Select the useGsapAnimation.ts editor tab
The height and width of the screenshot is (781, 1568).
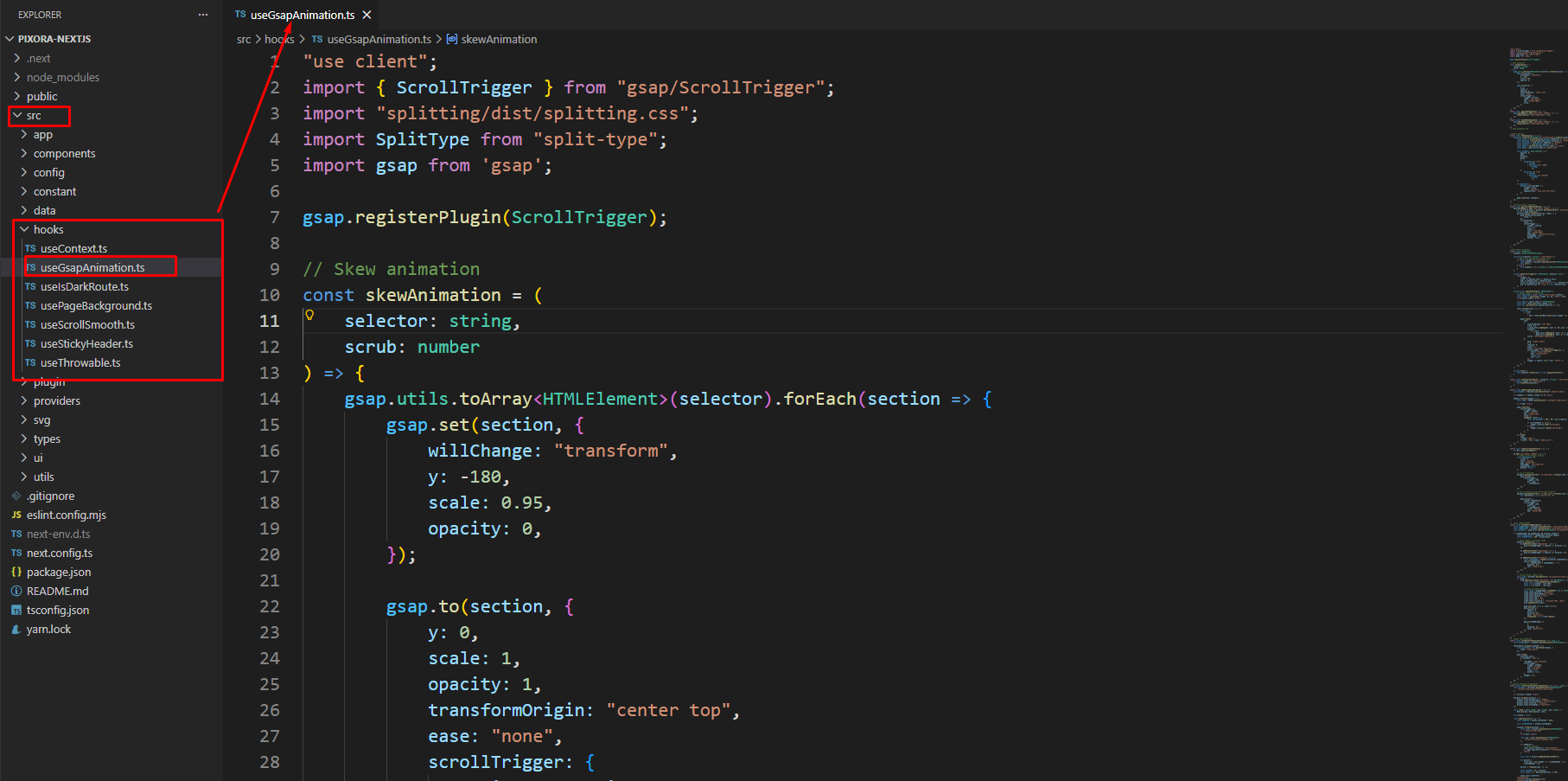coord(303,15)
